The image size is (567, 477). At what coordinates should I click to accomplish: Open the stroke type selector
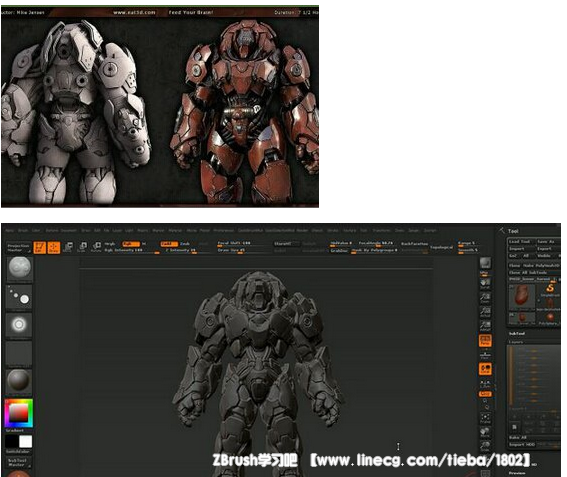[20, 298]
